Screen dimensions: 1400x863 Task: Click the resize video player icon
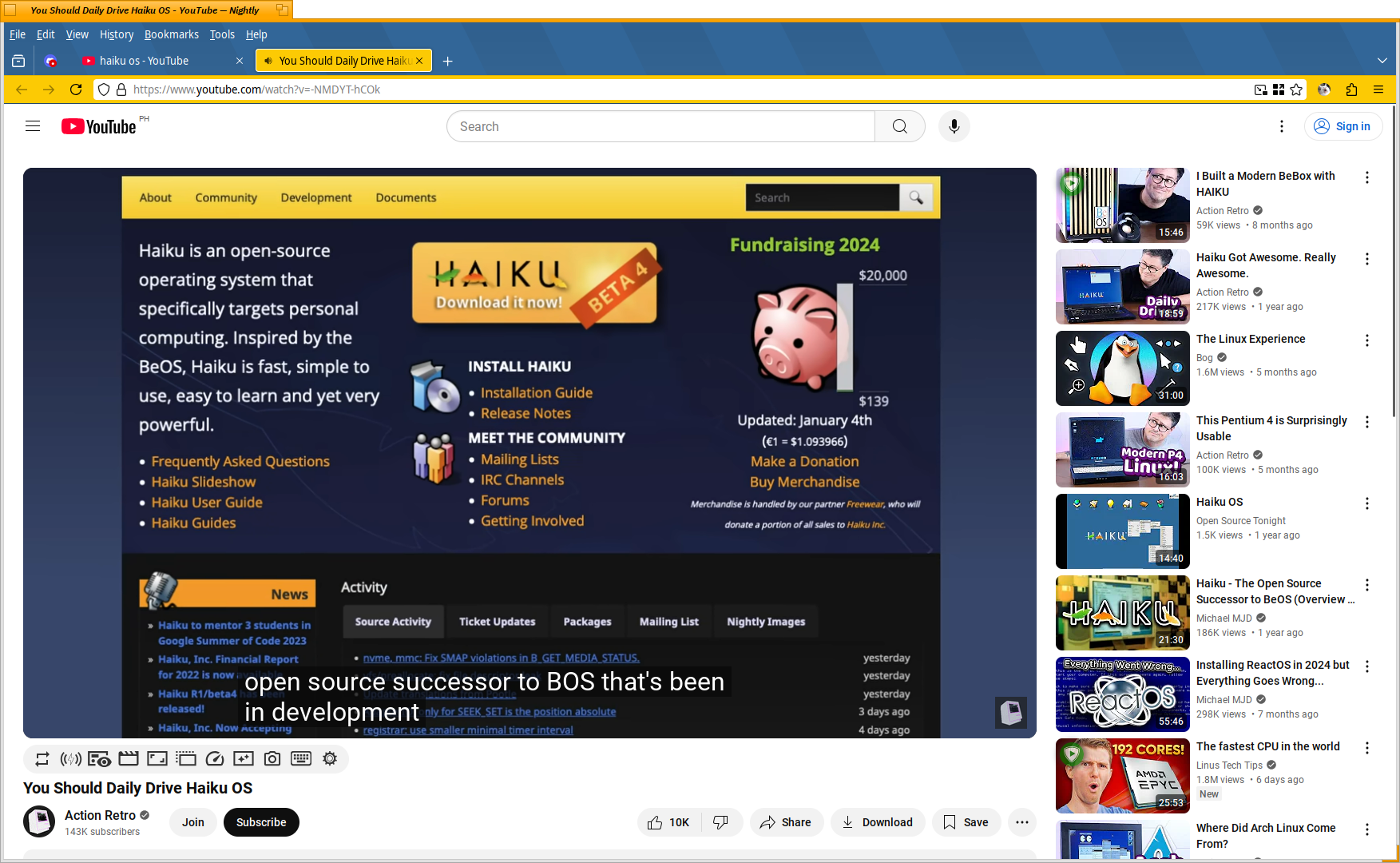pos(157,758)
